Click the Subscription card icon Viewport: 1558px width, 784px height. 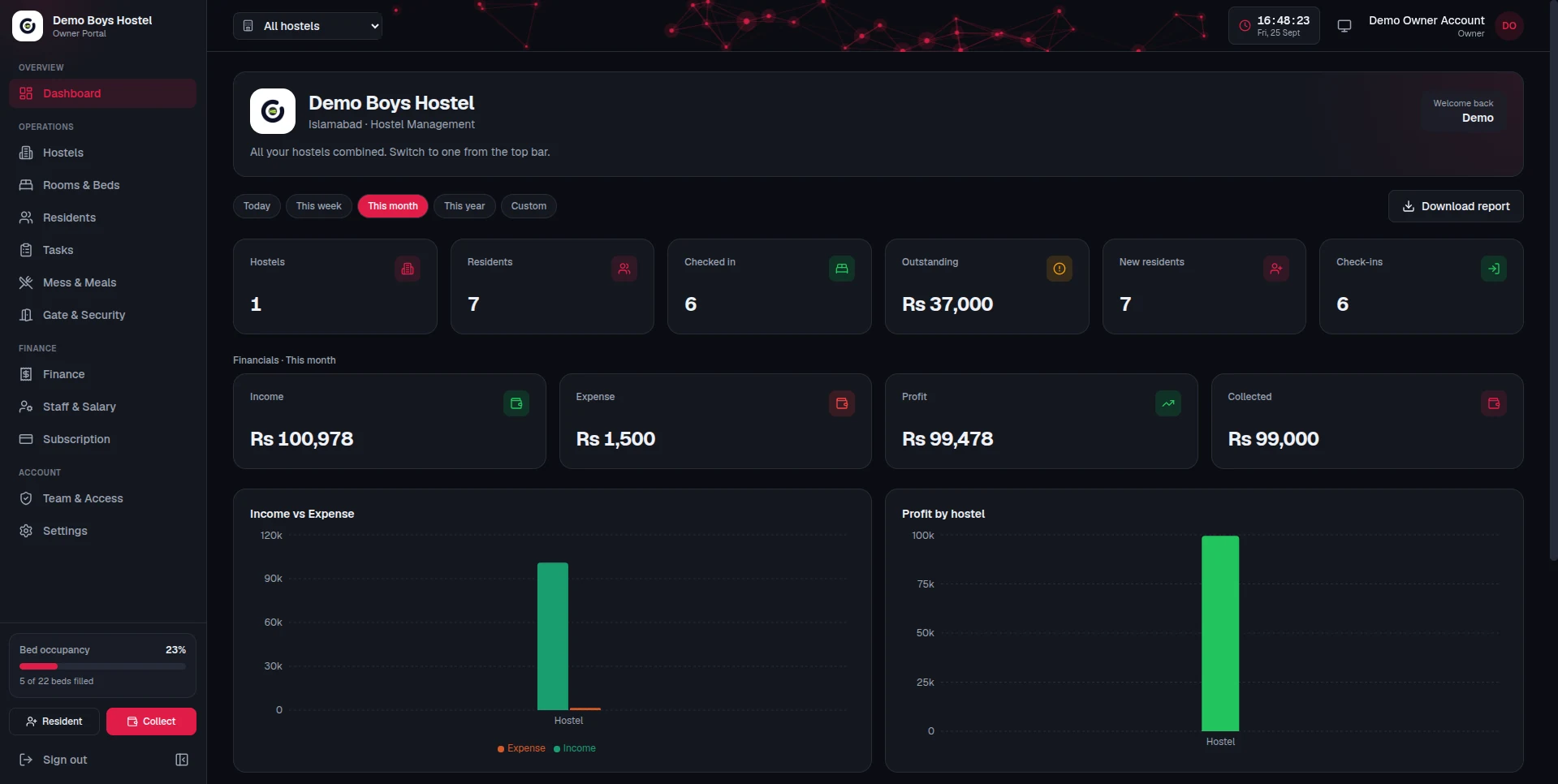tap(26, 439)
